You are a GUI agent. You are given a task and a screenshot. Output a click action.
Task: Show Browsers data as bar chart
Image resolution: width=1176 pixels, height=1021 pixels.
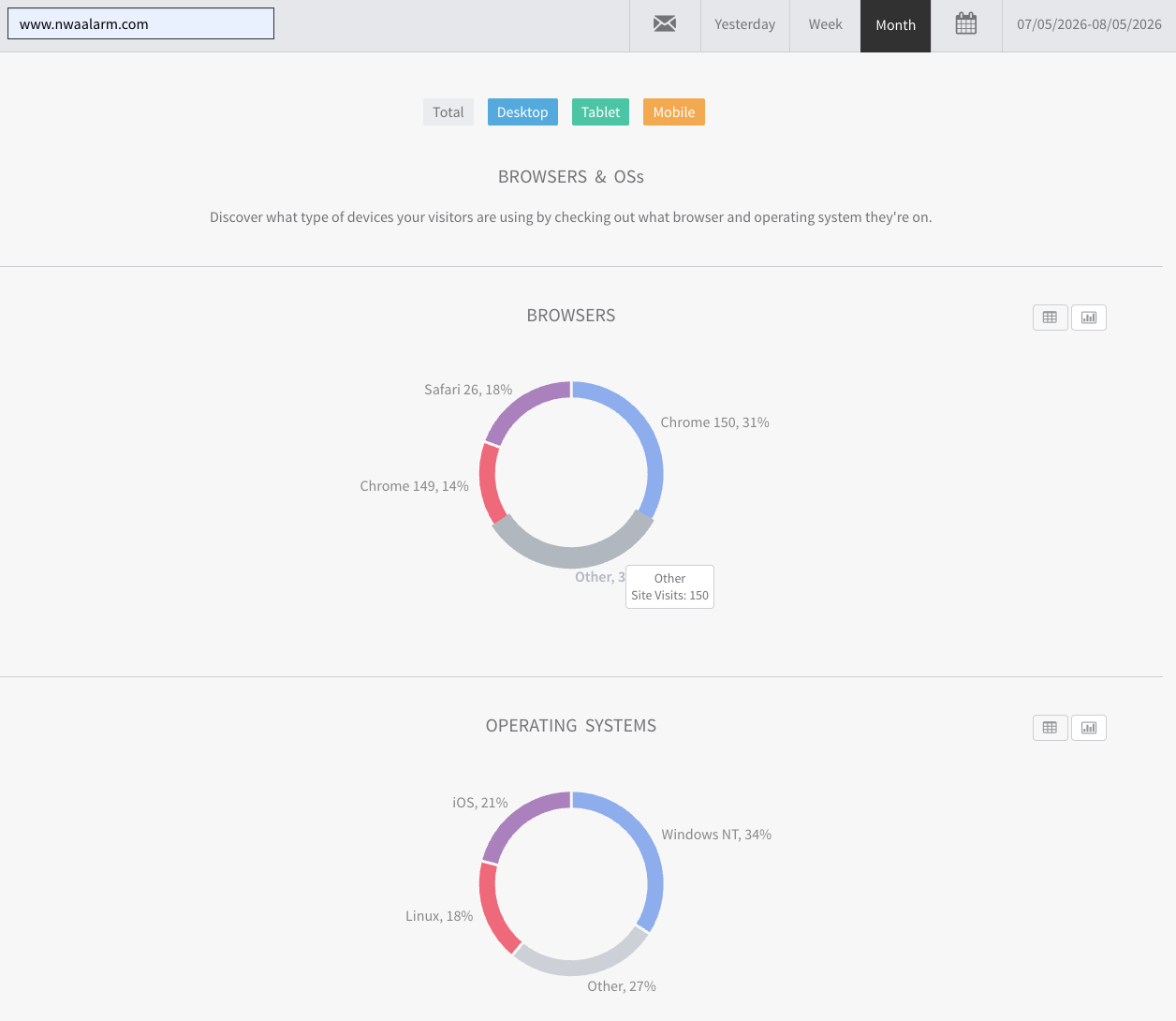(1089, 318)
